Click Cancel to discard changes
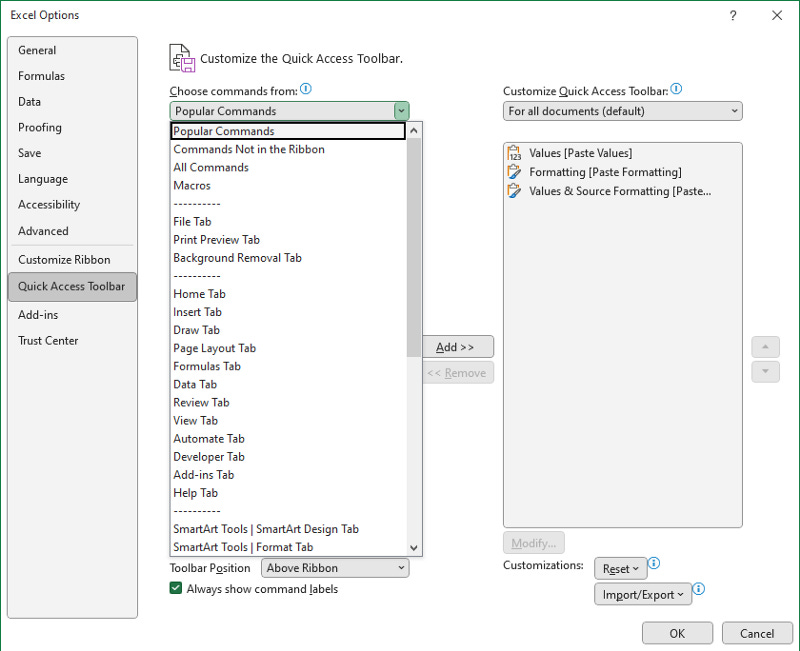 (x=757, y=633)
